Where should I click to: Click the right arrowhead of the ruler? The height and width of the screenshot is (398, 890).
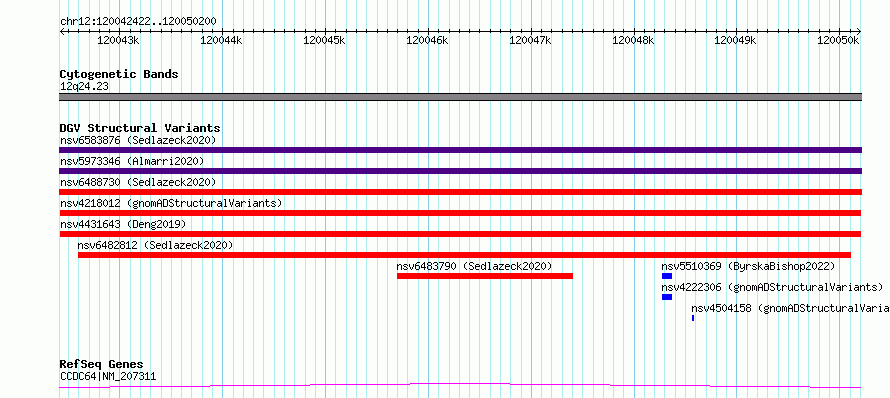coord(859,32)
